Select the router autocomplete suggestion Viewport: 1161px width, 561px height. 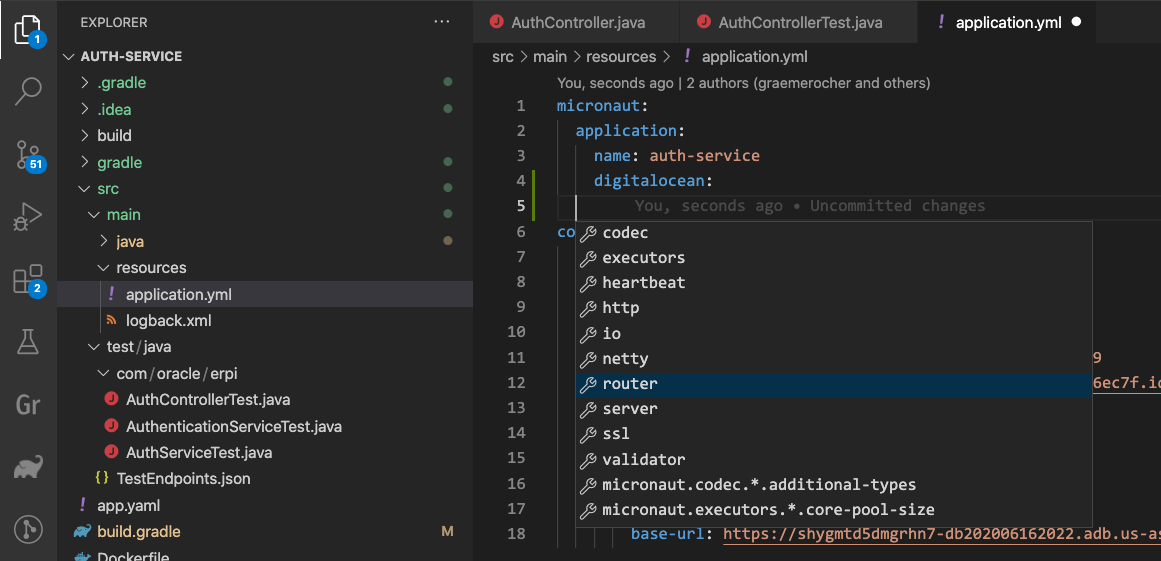[x=630, y=384]
